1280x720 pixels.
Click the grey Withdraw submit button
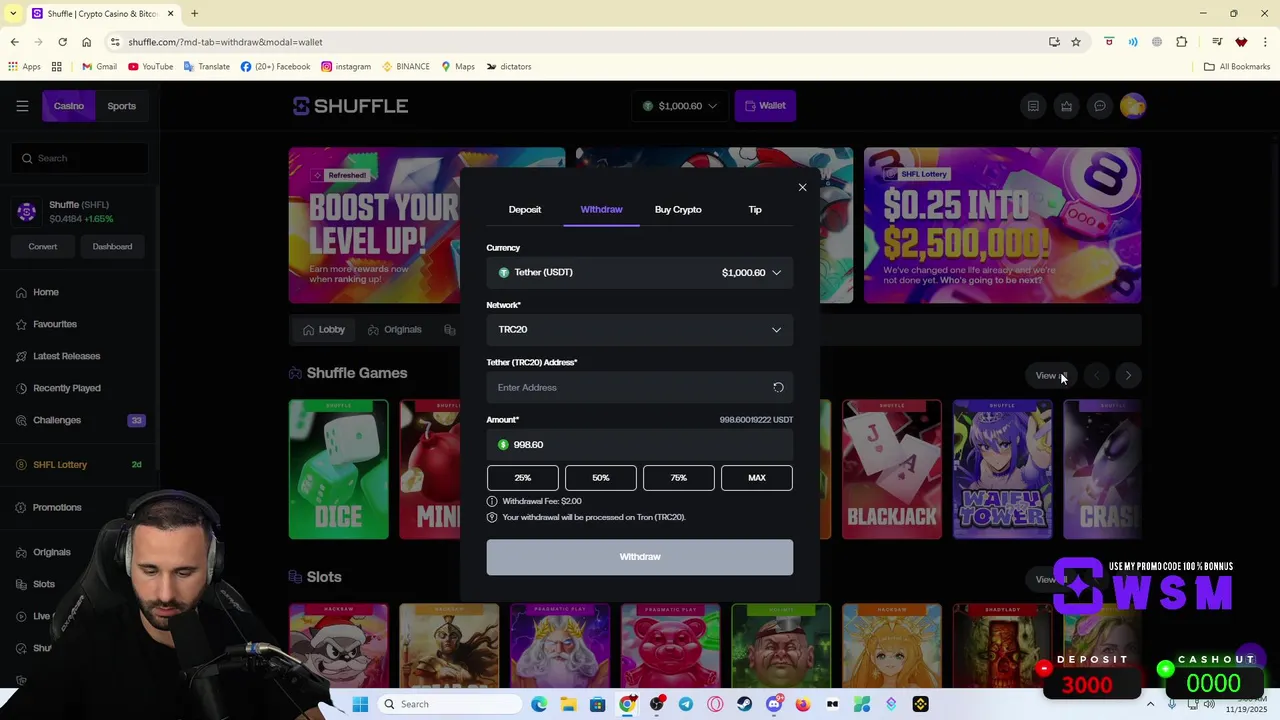pos(640,557)
